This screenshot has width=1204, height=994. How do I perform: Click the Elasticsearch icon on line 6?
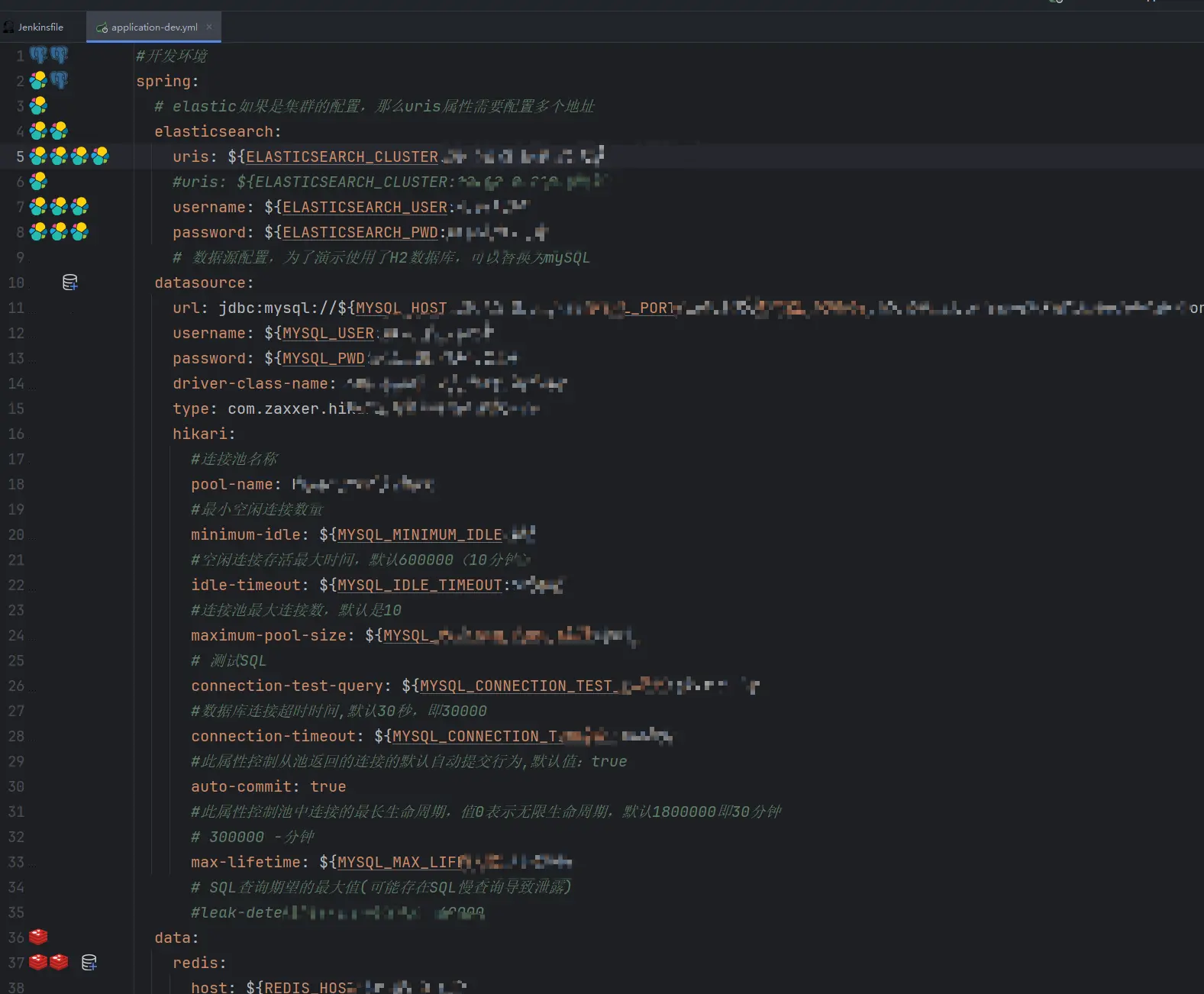tap(38, 181)
